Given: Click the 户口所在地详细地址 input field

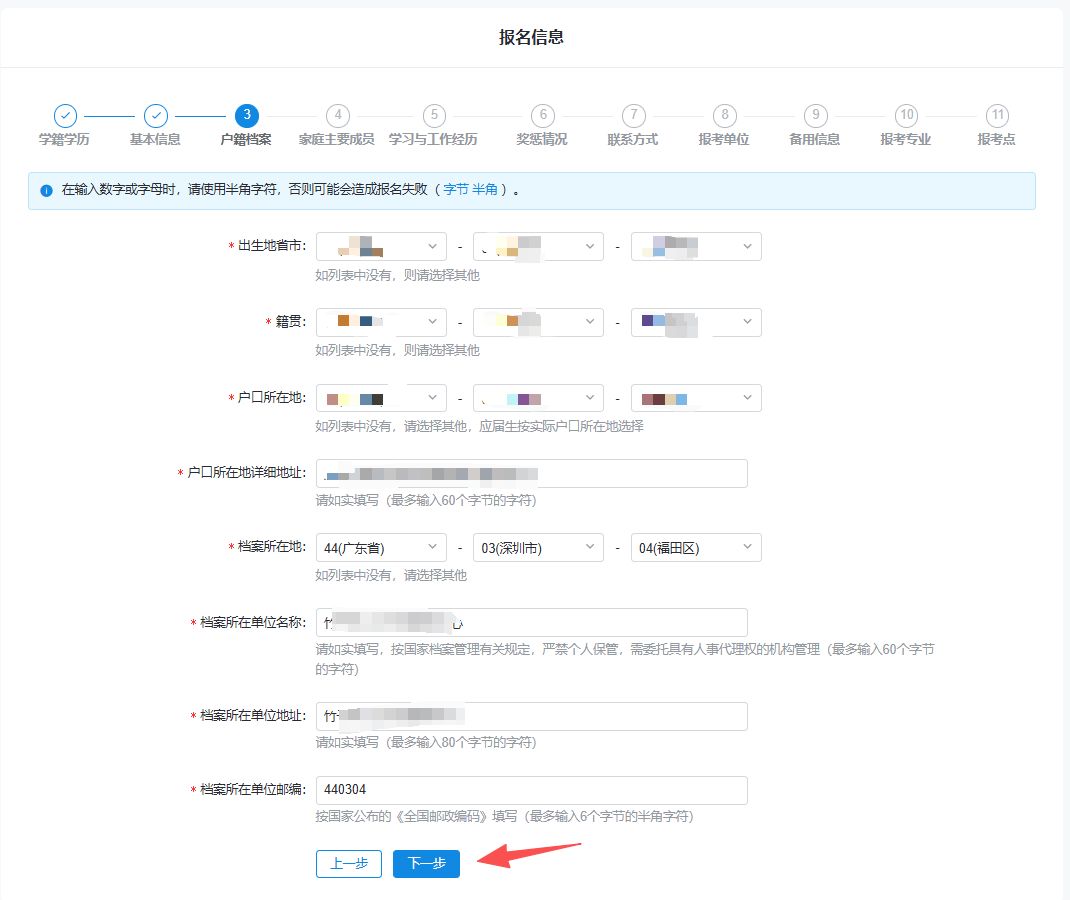Looking at the screenshot, I should pos(532,474).
